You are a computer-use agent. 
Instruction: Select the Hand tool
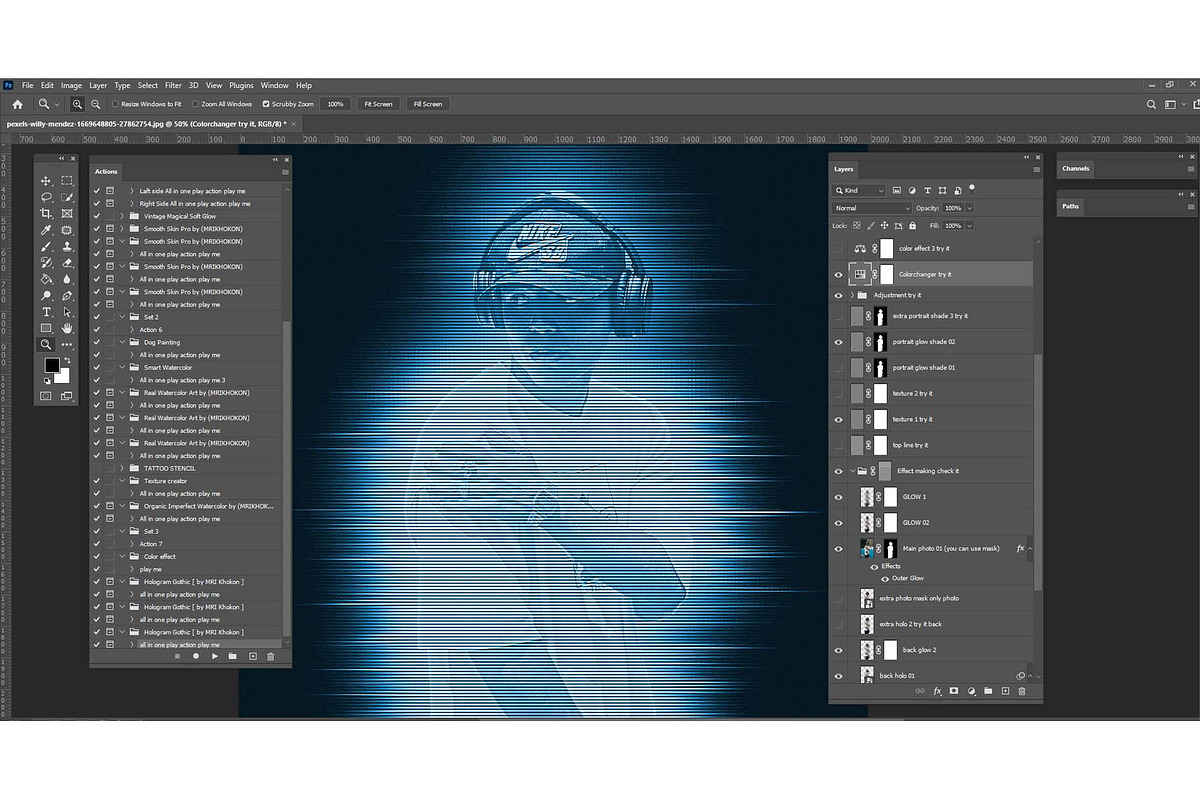pyautogui.click(x=67, y=328)
